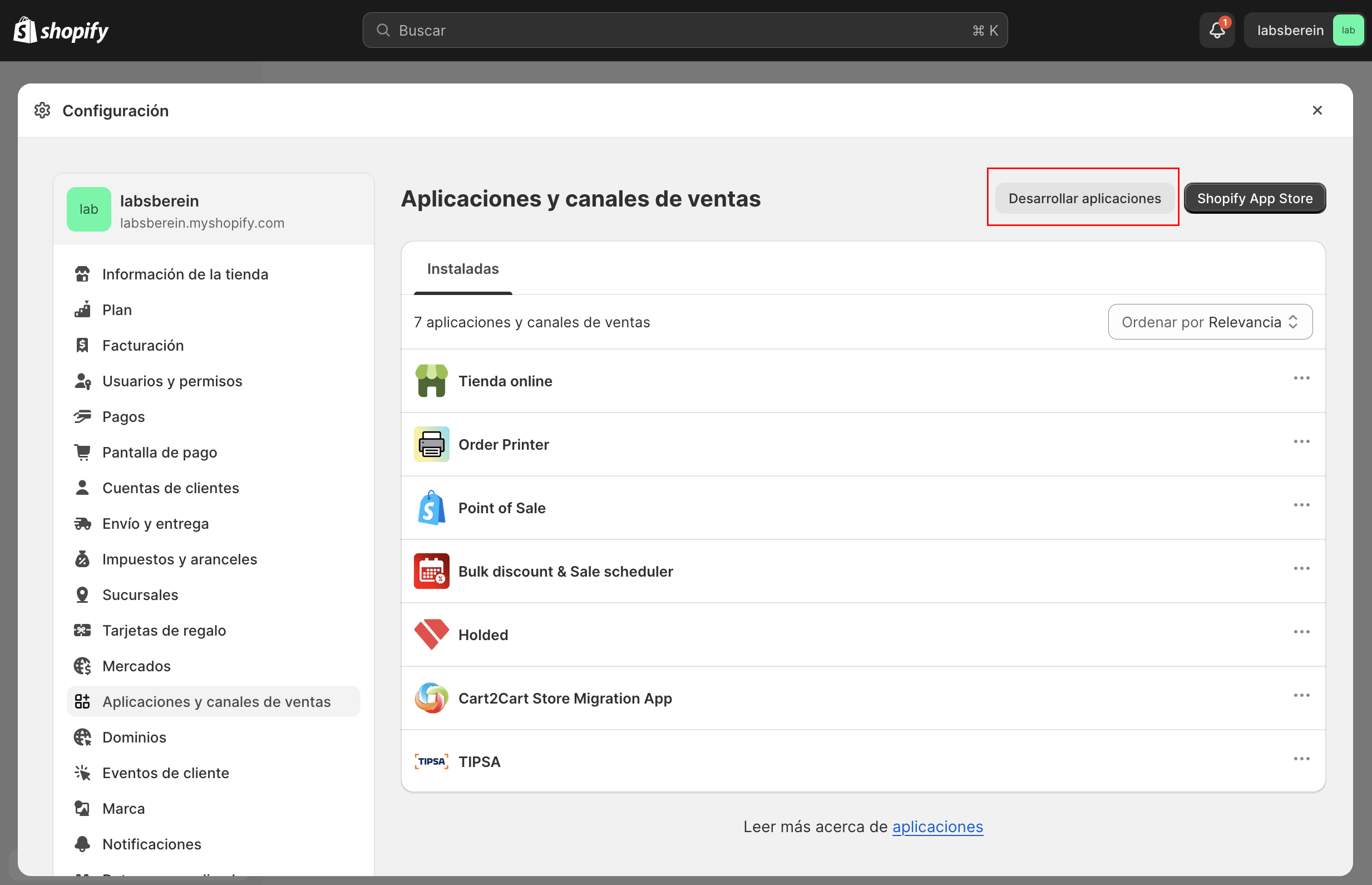Open the TIPSA app options menu
1372x885 pixels.
pos(1302,758)
